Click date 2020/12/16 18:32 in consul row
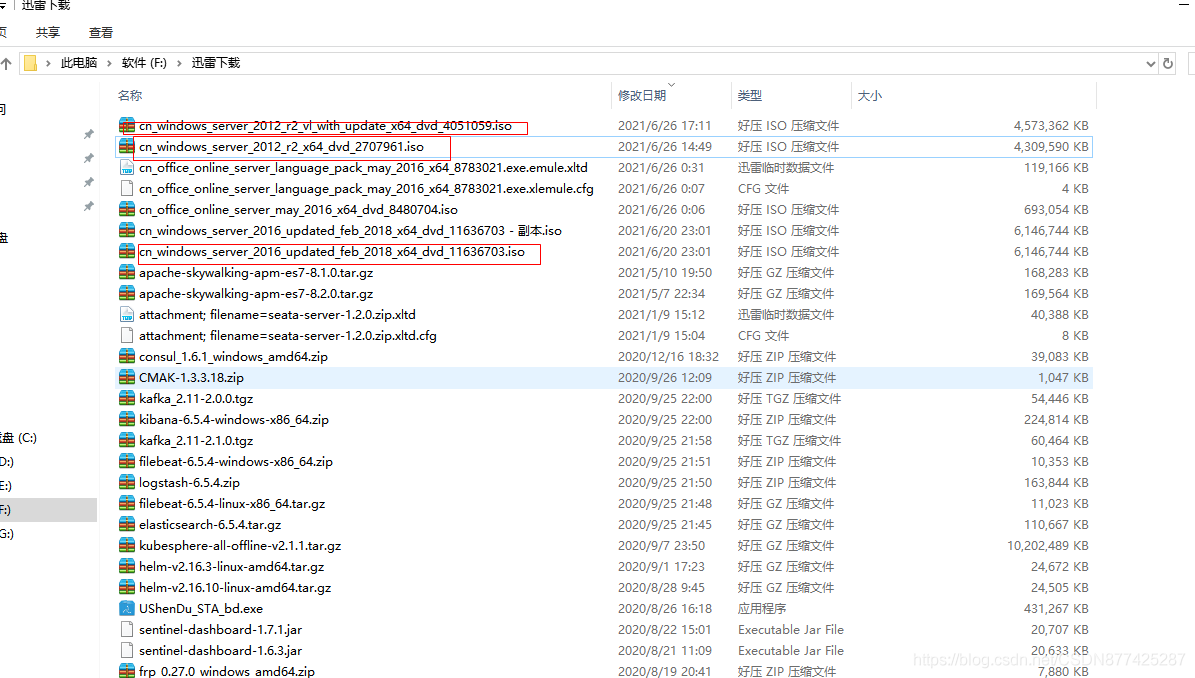 click(668, 357)
